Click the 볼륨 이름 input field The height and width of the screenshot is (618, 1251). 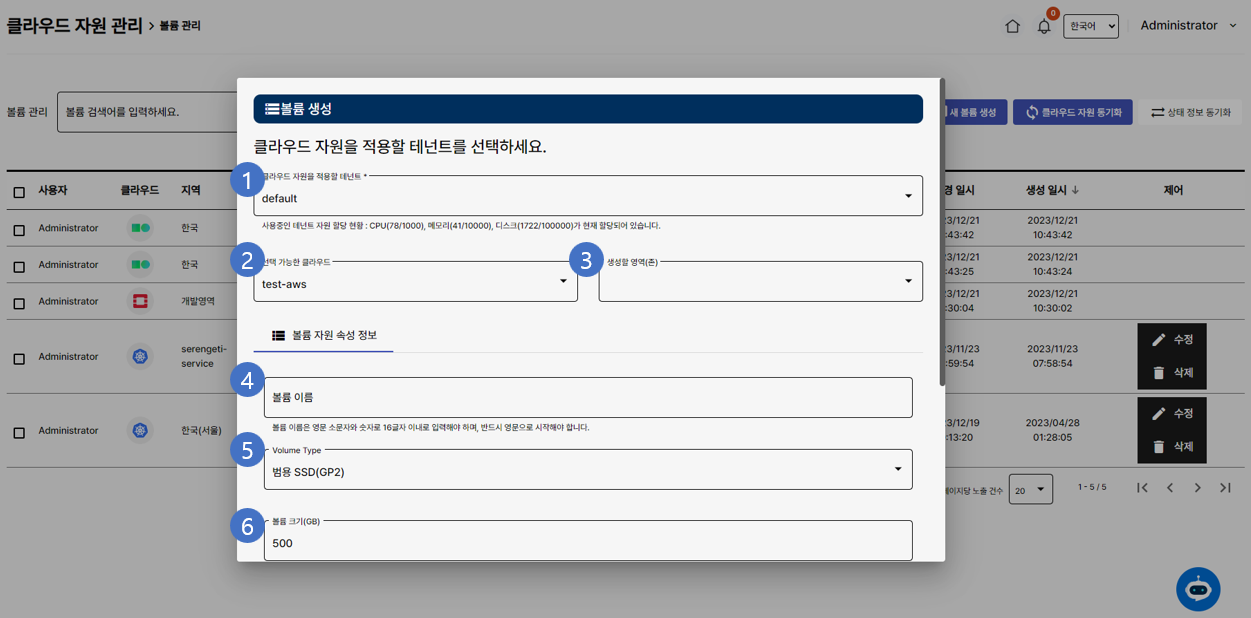pyautogui.click(x=587, y=397)
